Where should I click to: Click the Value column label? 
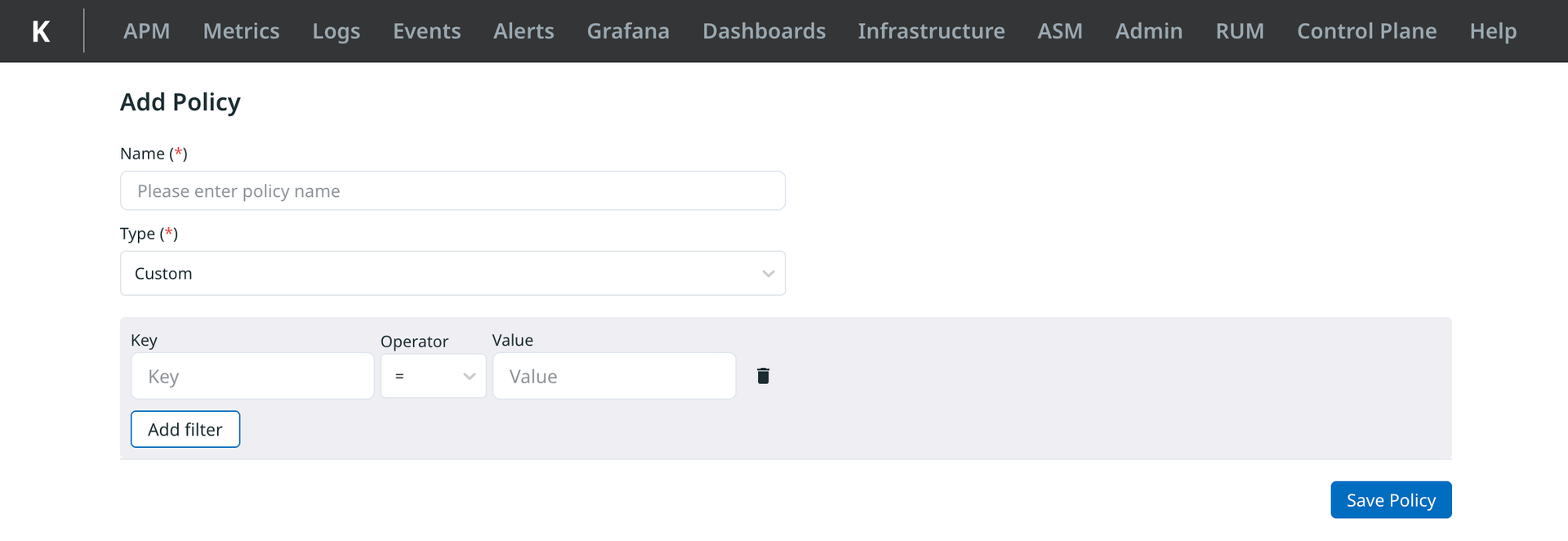click(x=513, y=340)
